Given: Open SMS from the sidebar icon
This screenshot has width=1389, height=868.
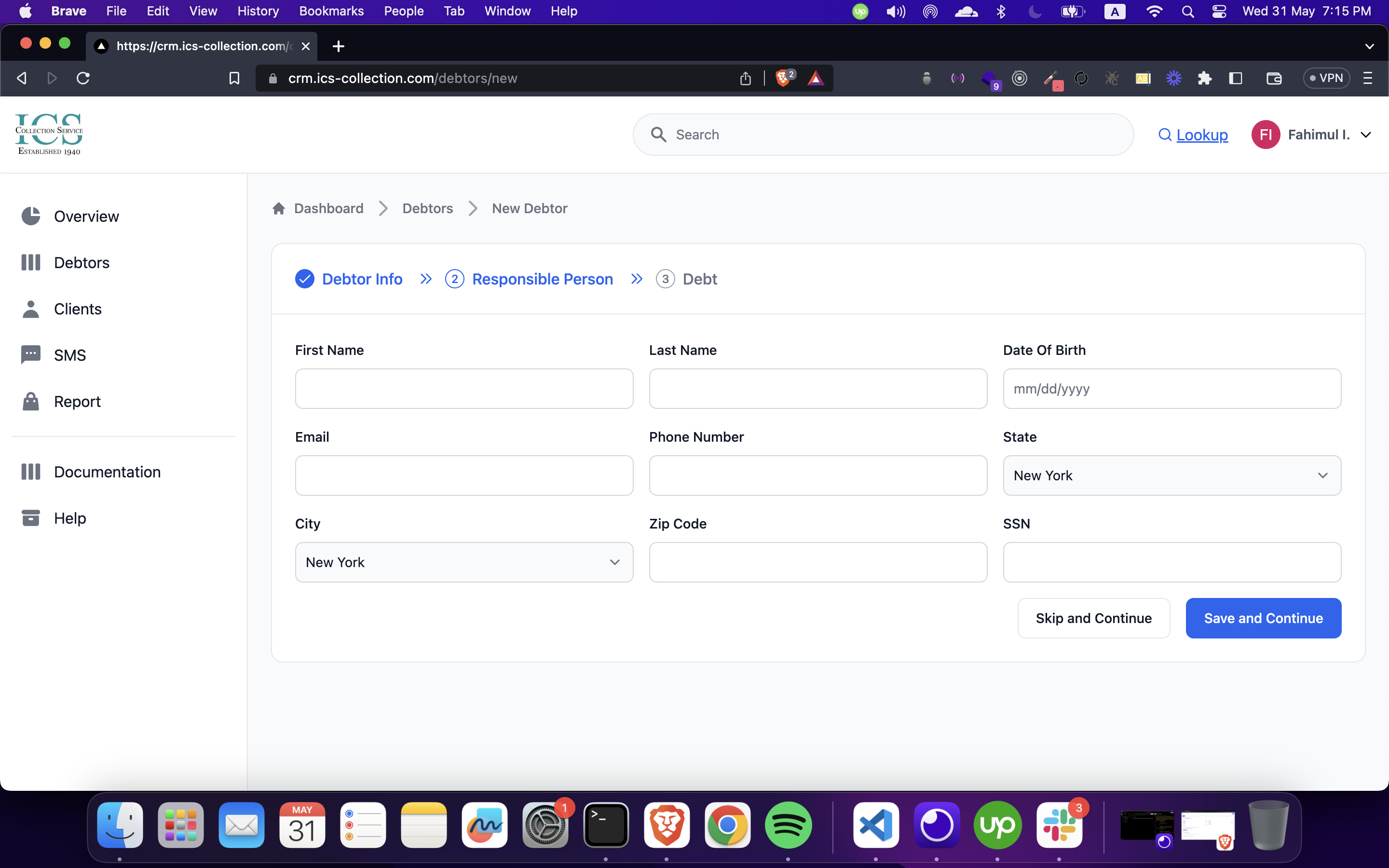Looking at the screenshot, I should pos(30,355).
